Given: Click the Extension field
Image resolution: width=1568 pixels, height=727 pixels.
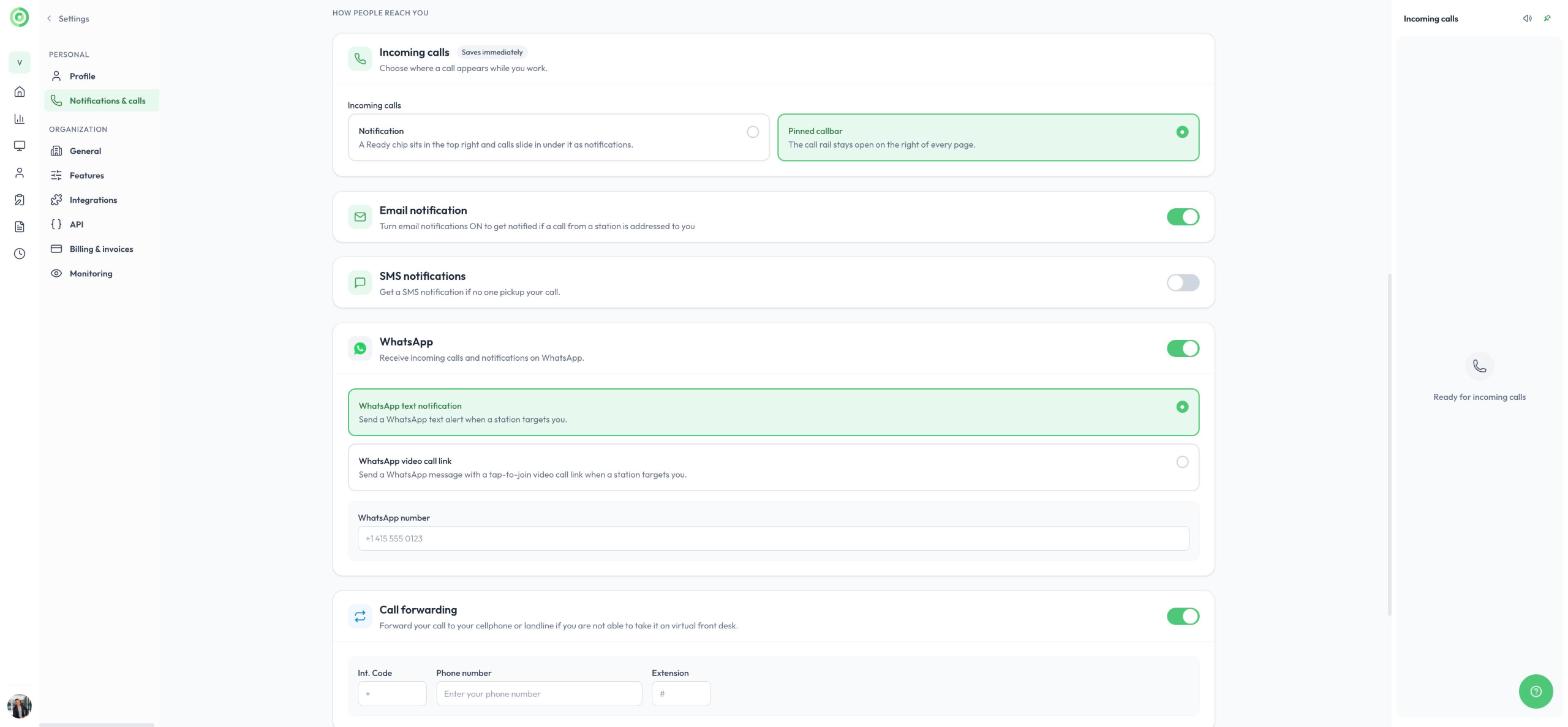Looking at the screenshot, I should [x=681, y=694].
